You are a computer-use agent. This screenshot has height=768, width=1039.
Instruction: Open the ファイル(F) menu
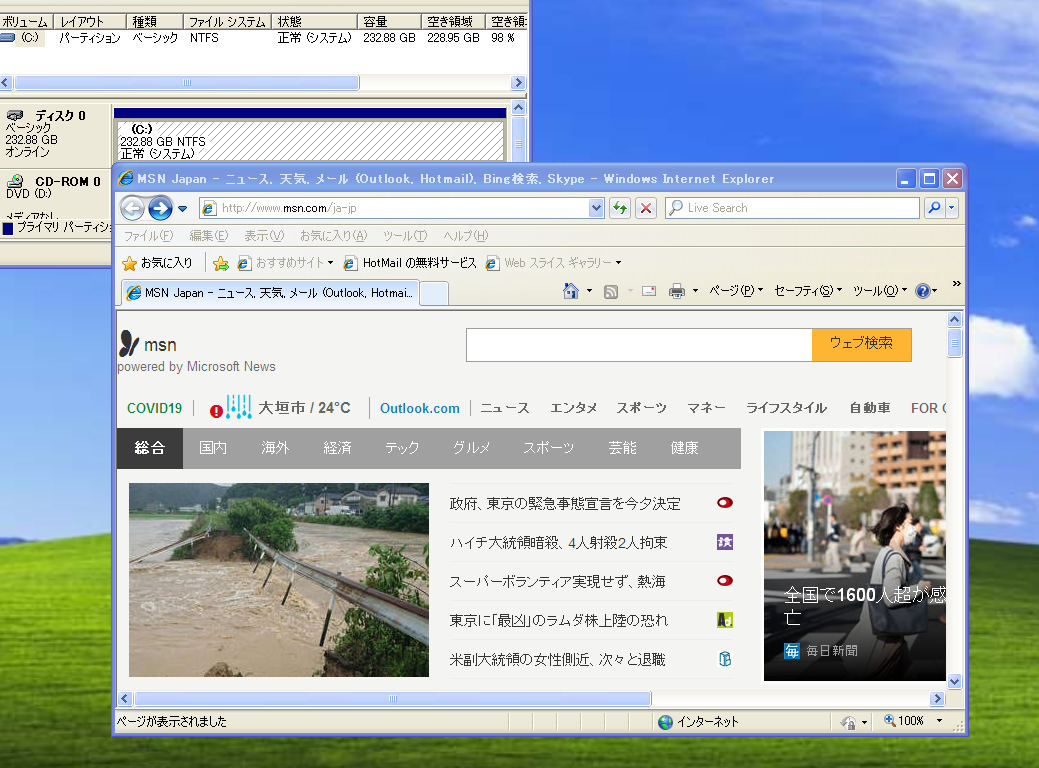[x=148, y=236]
